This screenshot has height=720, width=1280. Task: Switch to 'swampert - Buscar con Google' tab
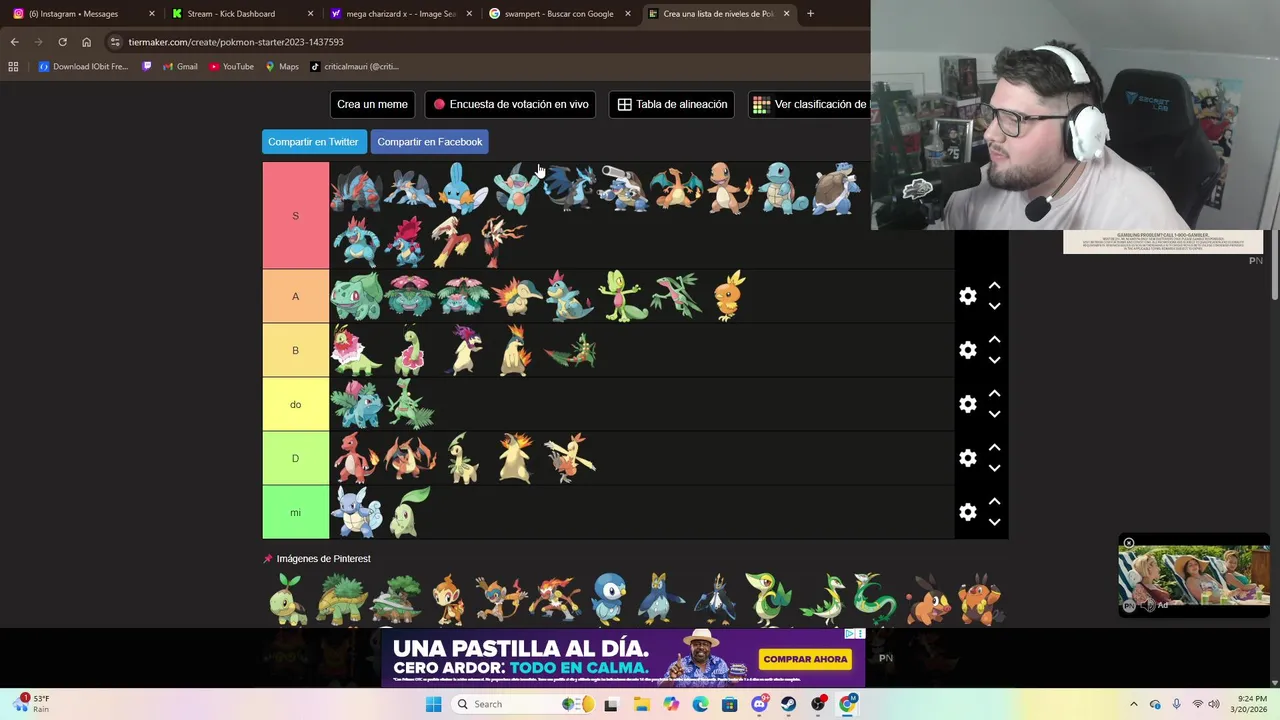click(x=559, y=14)
